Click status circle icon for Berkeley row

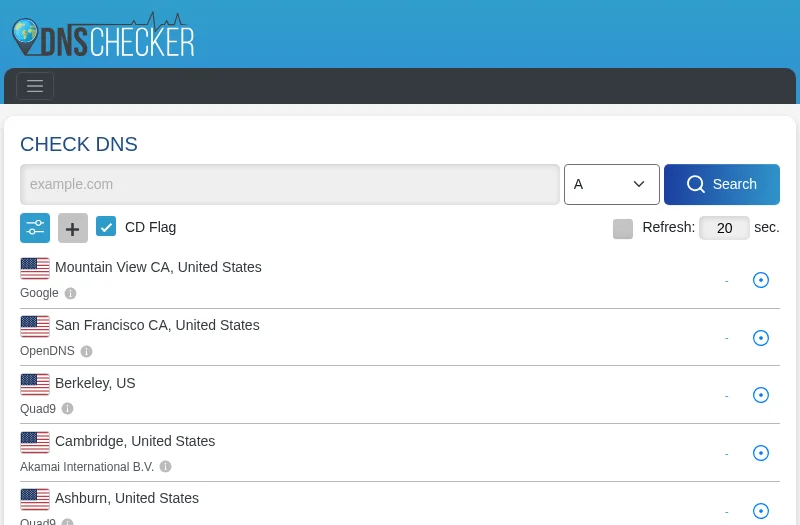pos(761,395)
